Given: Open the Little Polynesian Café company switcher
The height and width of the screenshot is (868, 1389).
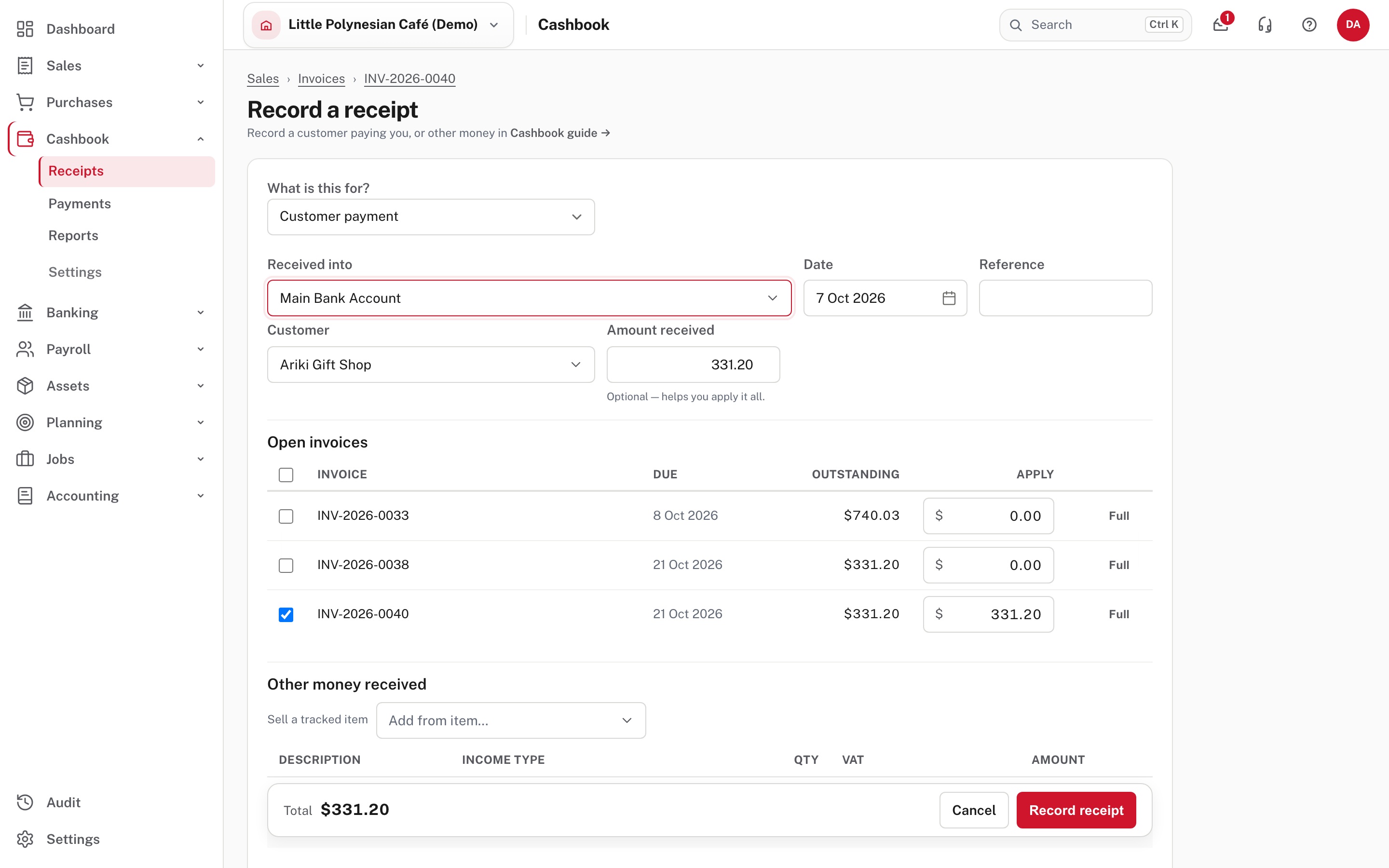Looking at the screenshot, I should 378,25.
